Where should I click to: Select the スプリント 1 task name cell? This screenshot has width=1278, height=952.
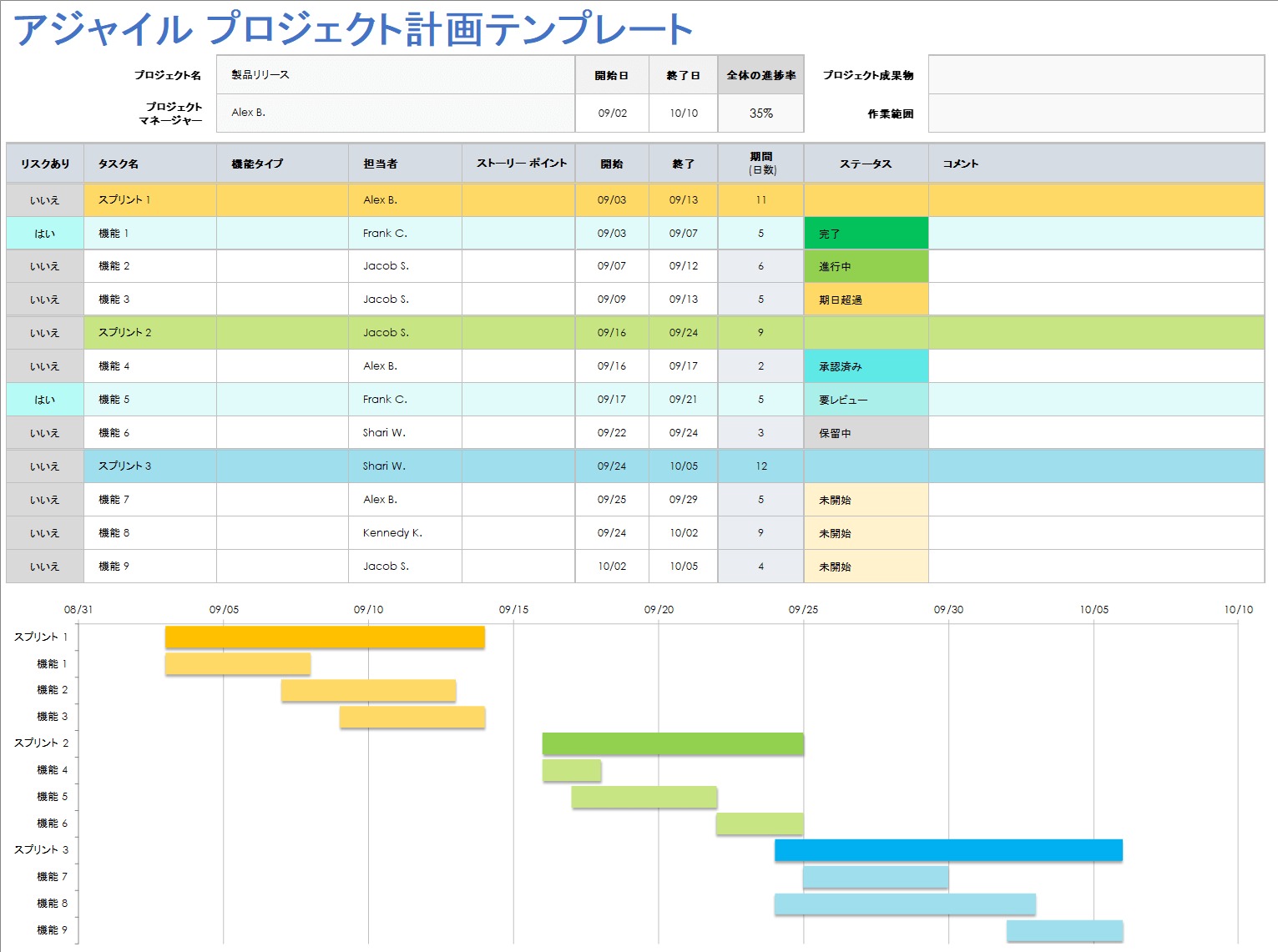tap(150, 200)
